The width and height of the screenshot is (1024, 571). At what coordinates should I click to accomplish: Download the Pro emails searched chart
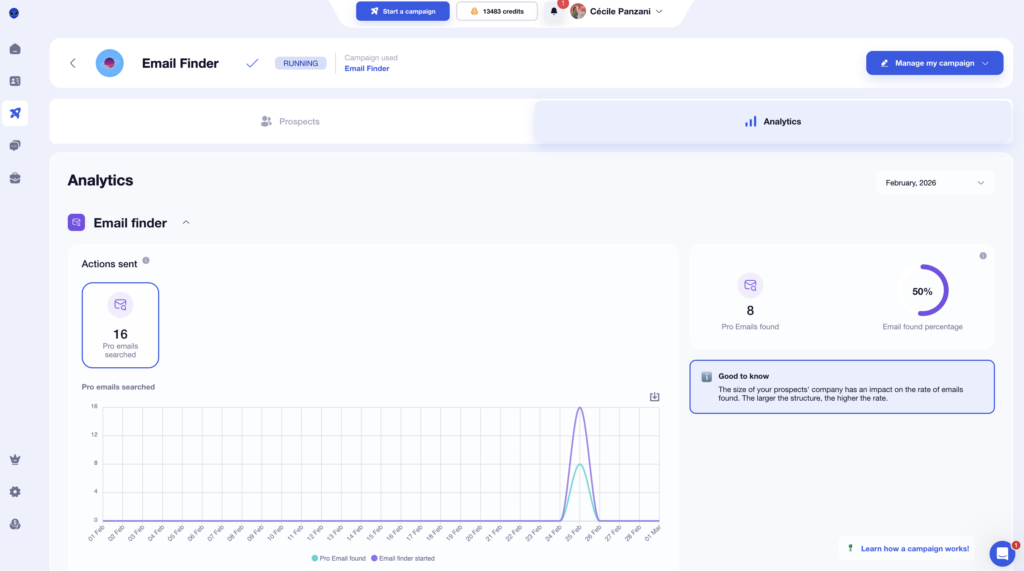pyautogui.click(x=654, y=397)
